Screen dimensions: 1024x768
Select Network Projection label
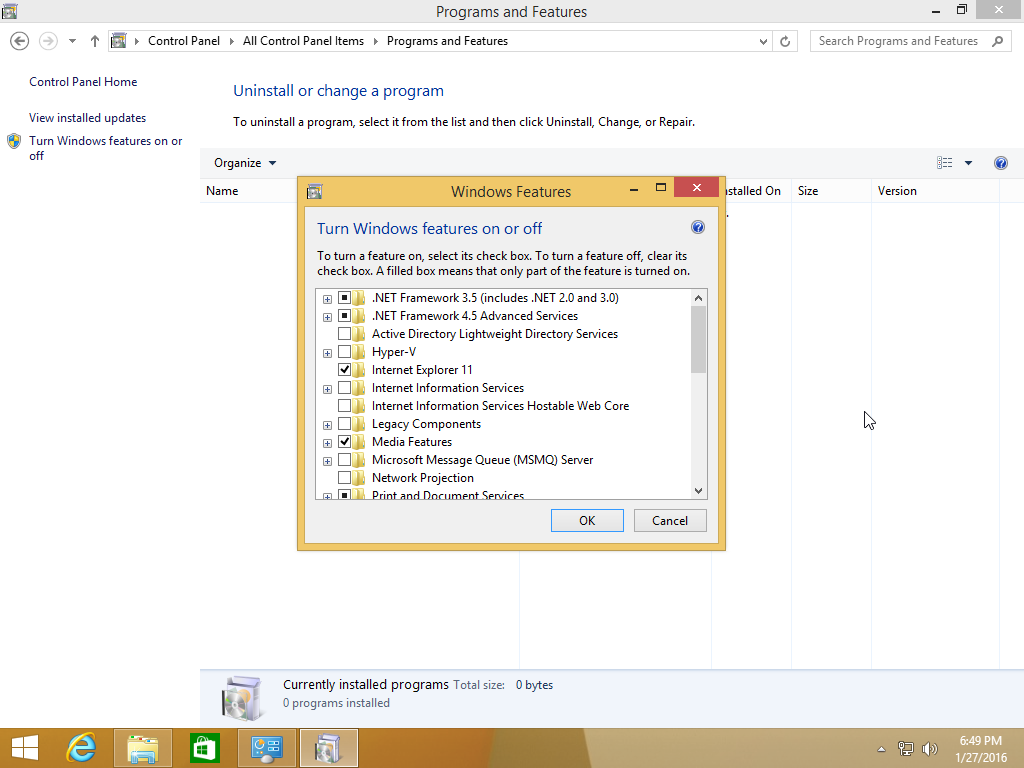tap(423, 478)
